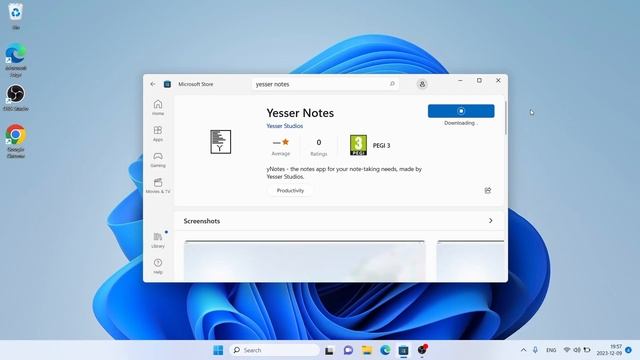Open the volume speaker tray icon
The image size is (640, 360).
tap(577, 350)
